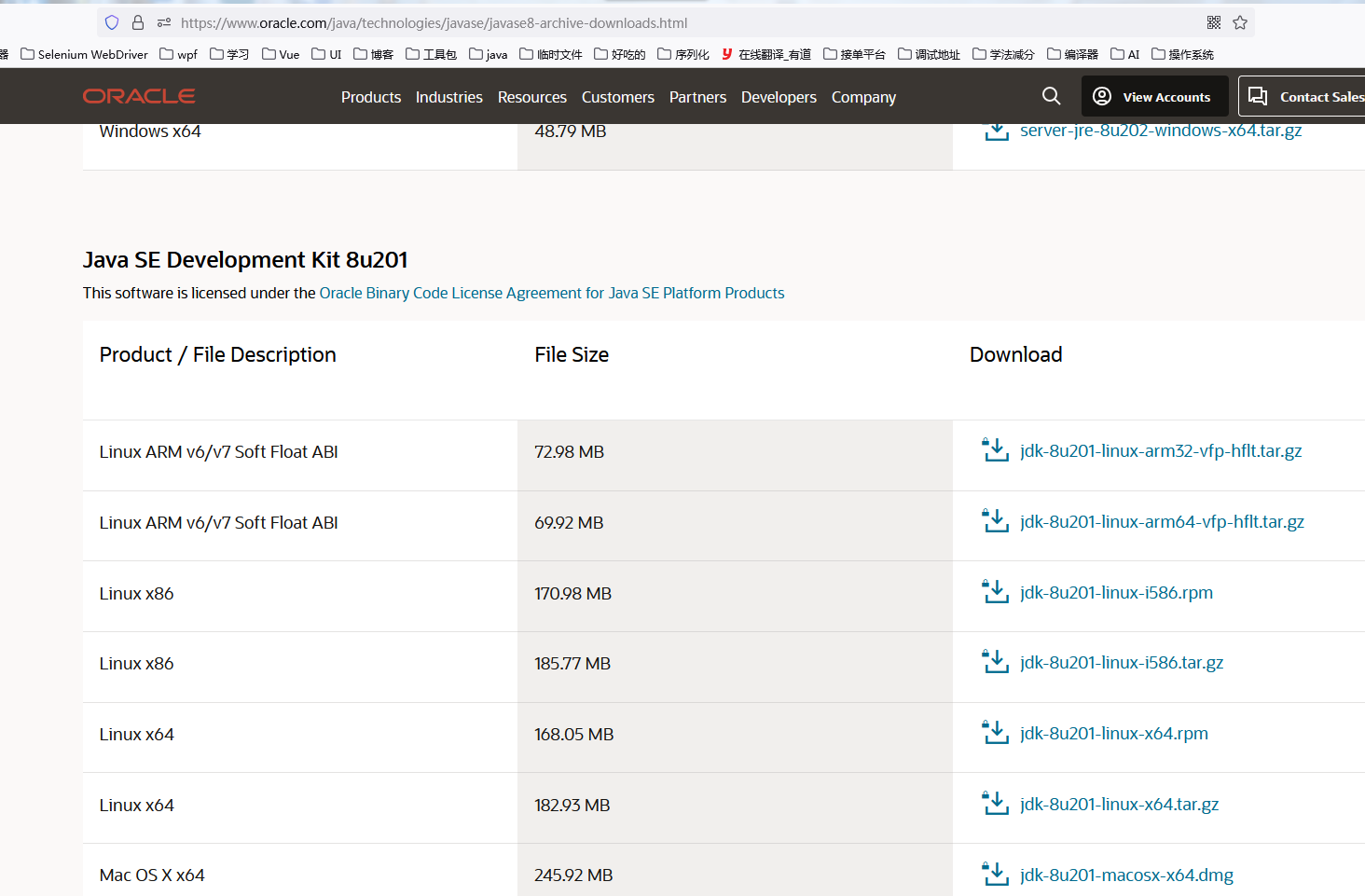Click the tracking protection shield icon
The height and width of the screenshot is (896, 1365).
[112, 22]
